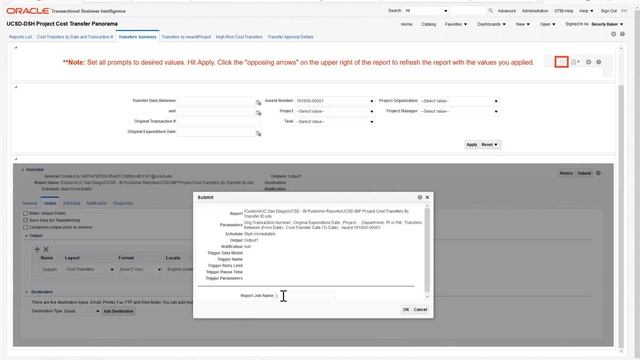
Task: Switch to the Notification scheduler tab
Action: 97,203
